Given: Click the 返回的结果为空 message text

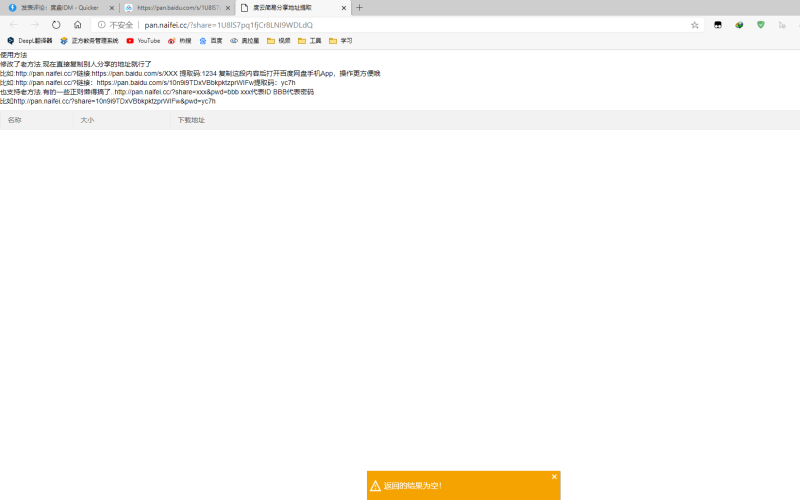Looking at the screenshot, I should [413, 486].
